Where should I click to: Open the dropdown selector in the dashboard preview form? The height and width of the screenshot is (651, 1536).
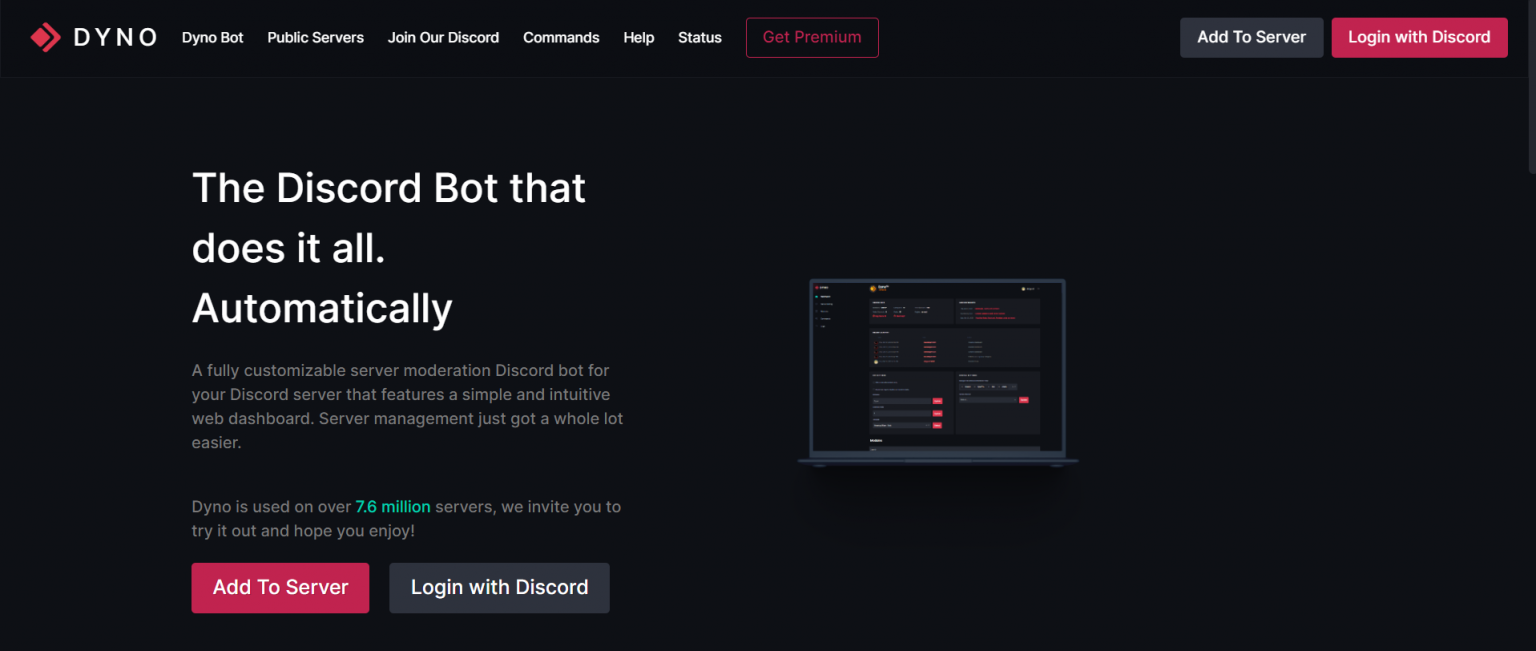coord(901,425)
